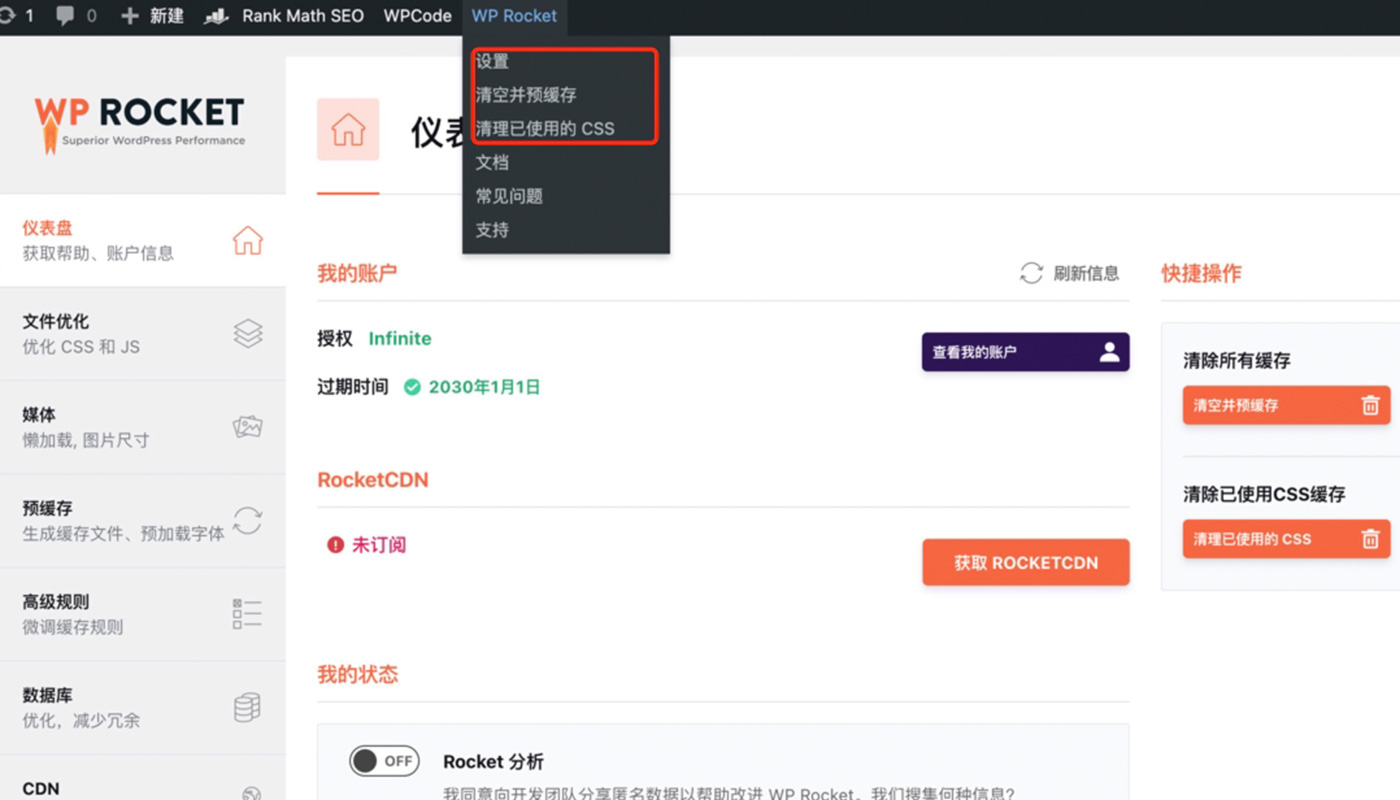1400x800 pixels.
Task: Choose 清空并预缓存 in the WP Rocket dropdown
Action: click(526, 95)
